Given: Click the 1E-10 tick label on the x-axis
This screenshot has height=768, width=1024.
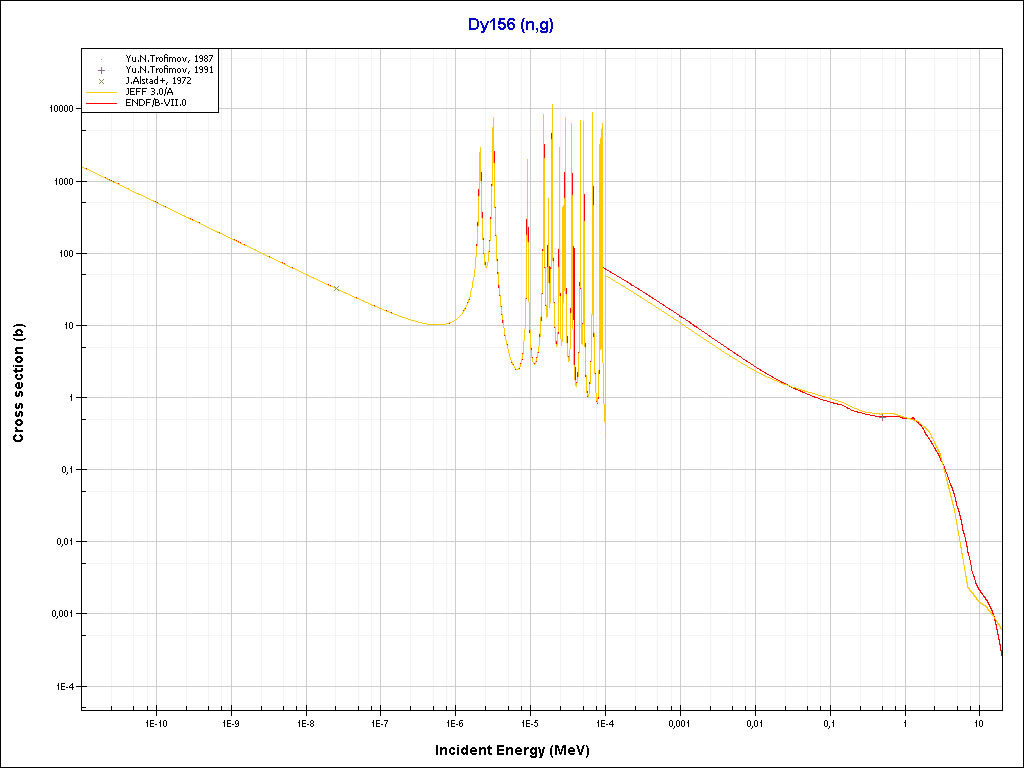Looking at the screenshot, I should (x=156, y=722).
